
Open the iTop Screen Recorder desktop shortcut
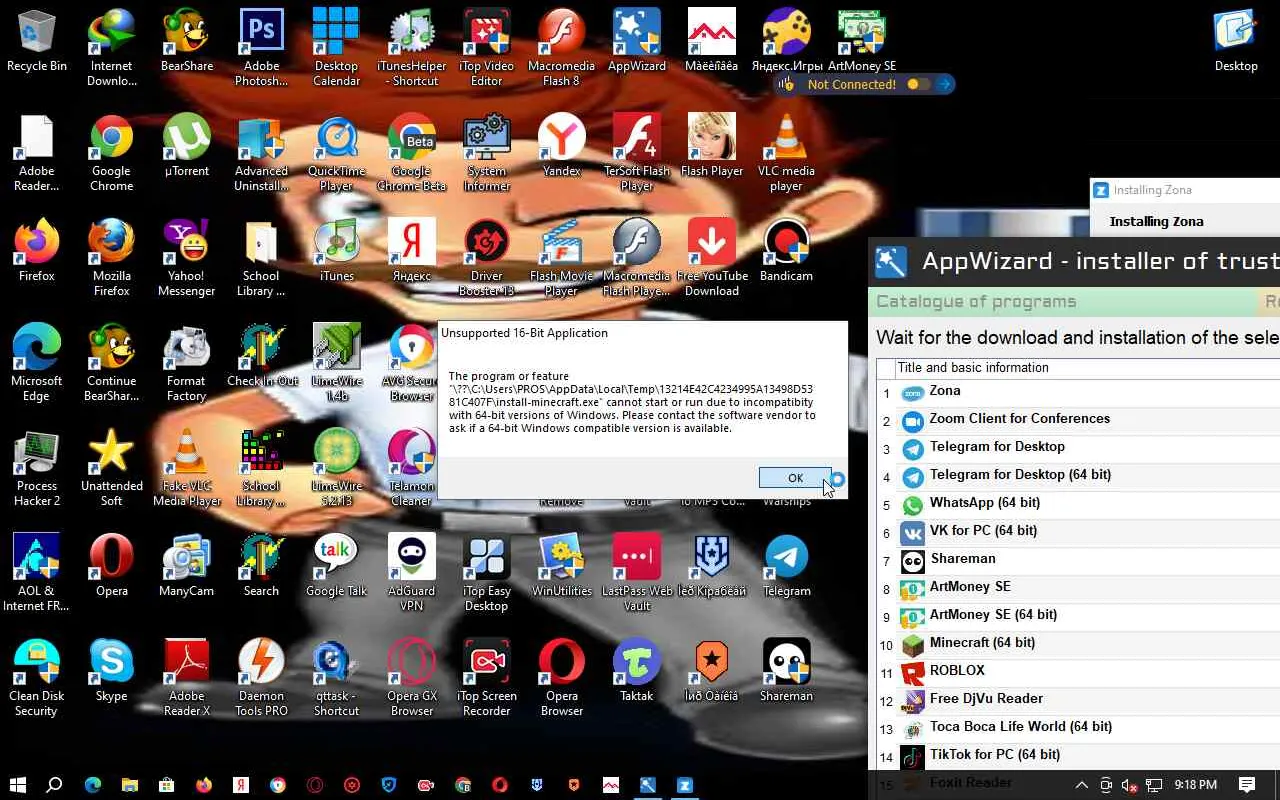coord(487,678)
